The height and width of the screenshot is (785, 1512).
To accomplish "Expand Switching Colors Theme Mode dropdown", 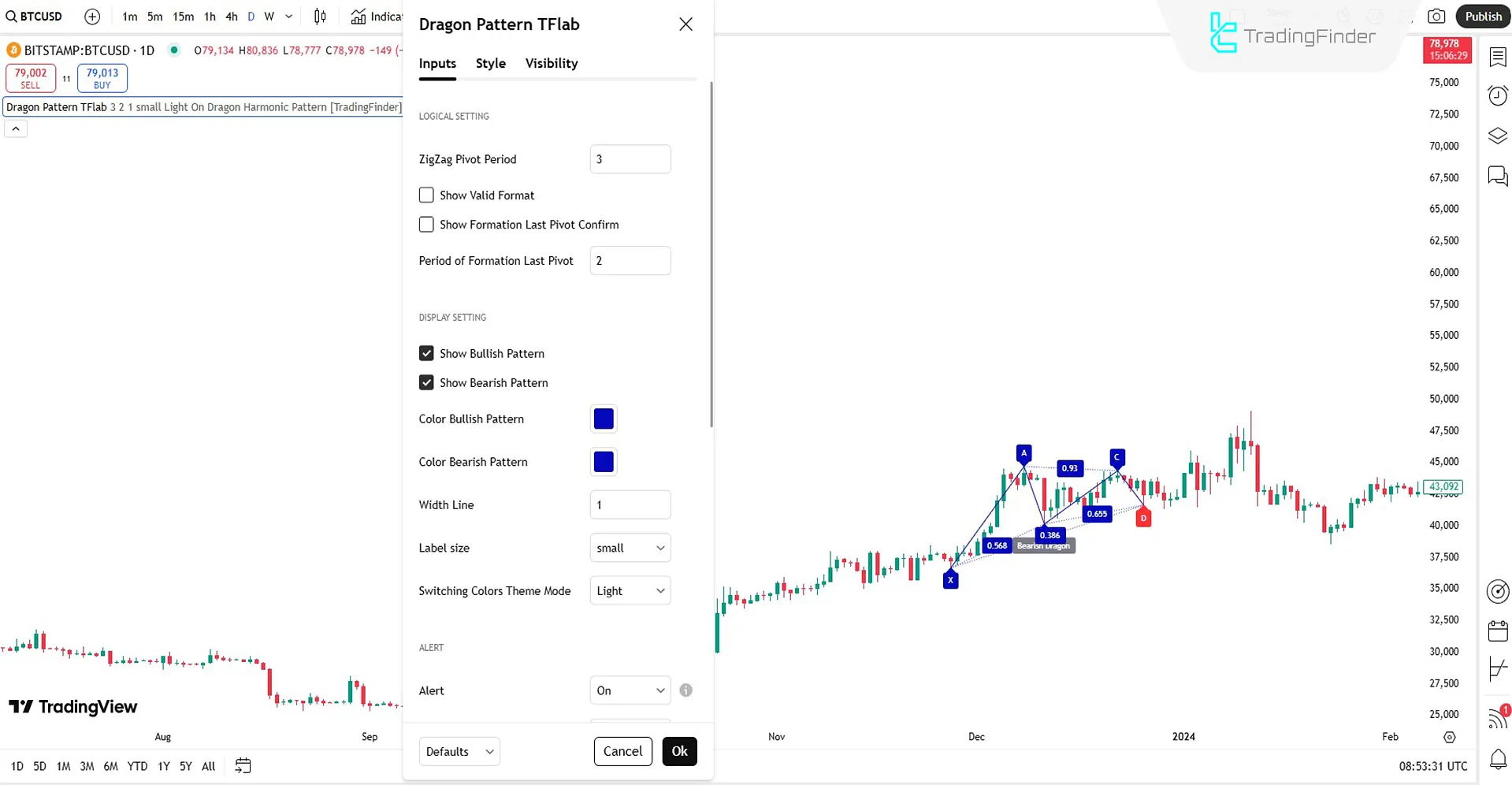I will click(x=630, y=591).
